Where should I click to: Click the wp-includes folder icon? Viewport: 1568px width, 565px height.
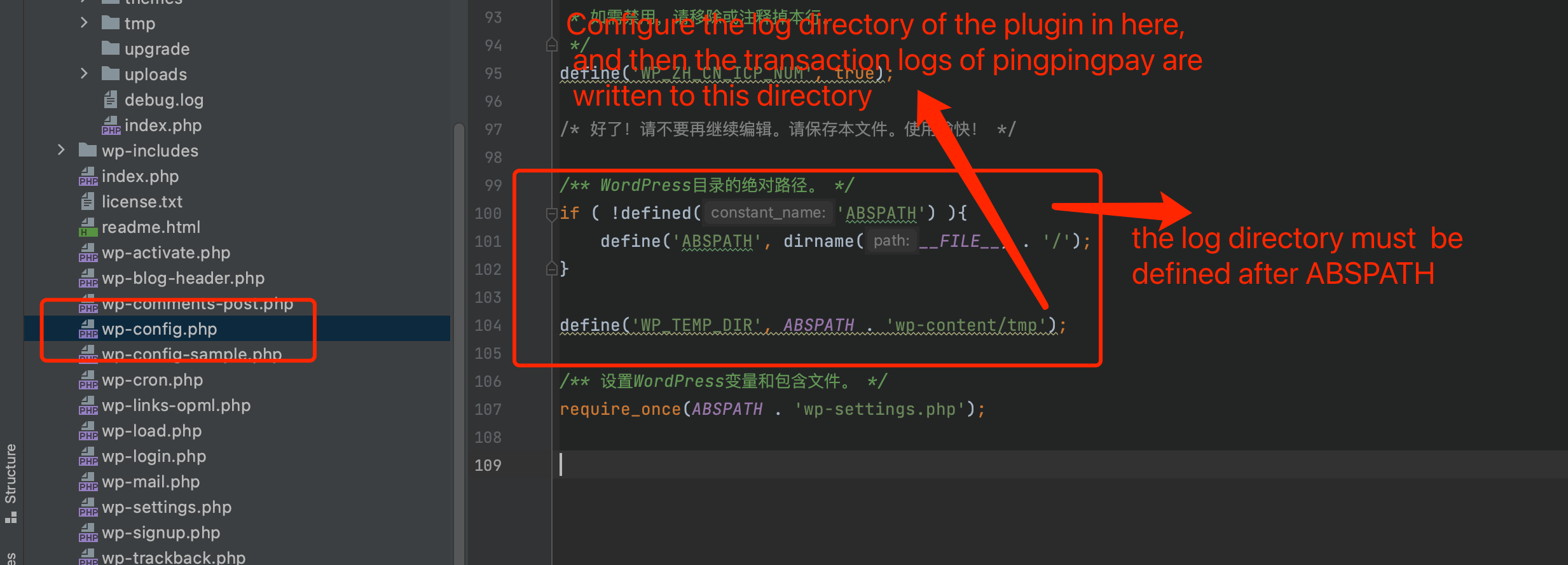point(88,150)
